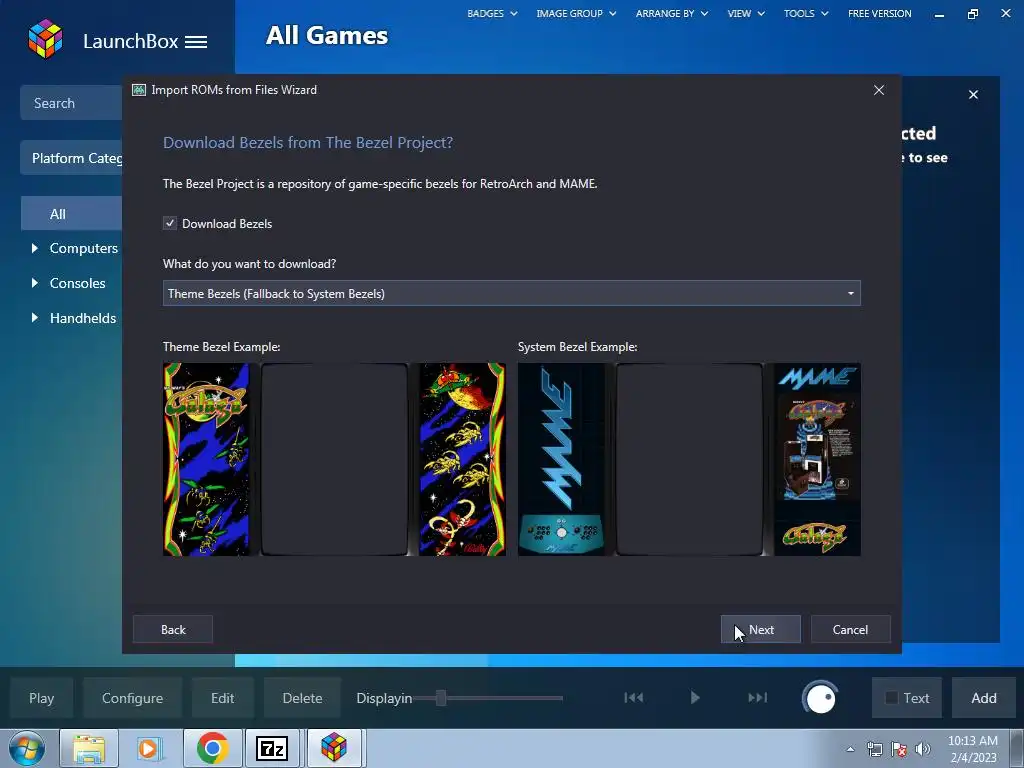Skip to previous track in music controls
This screenshot has height=768, width=1024.
(x=633, y=697)
